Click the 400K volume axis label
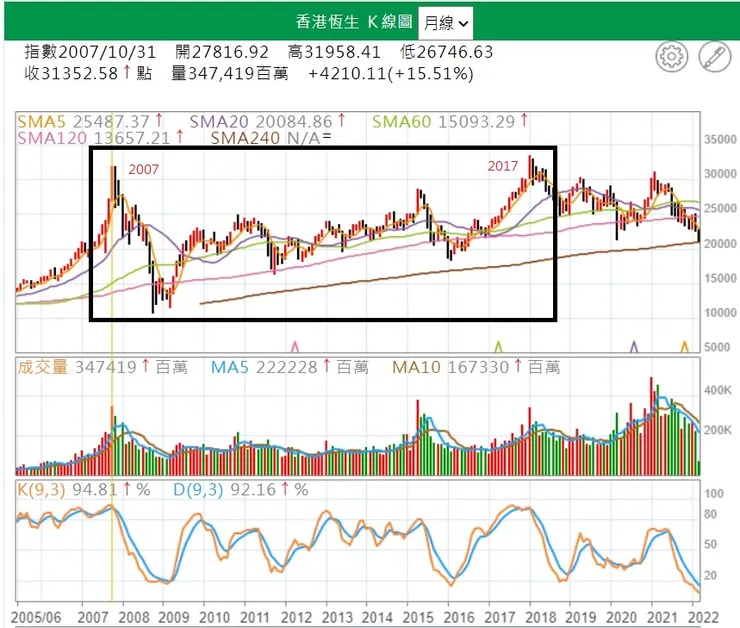This screenshot has height=628, width=740. [x=718, y=390]
